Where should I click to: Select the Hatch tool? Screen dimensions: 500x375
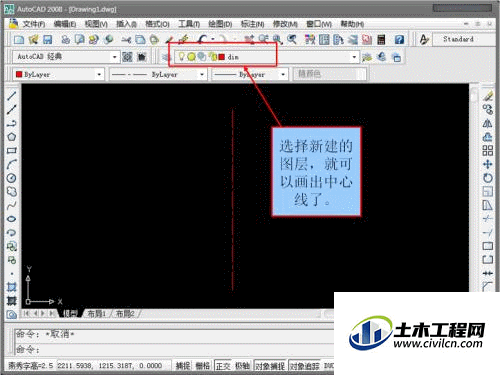(x=12, y=287)
